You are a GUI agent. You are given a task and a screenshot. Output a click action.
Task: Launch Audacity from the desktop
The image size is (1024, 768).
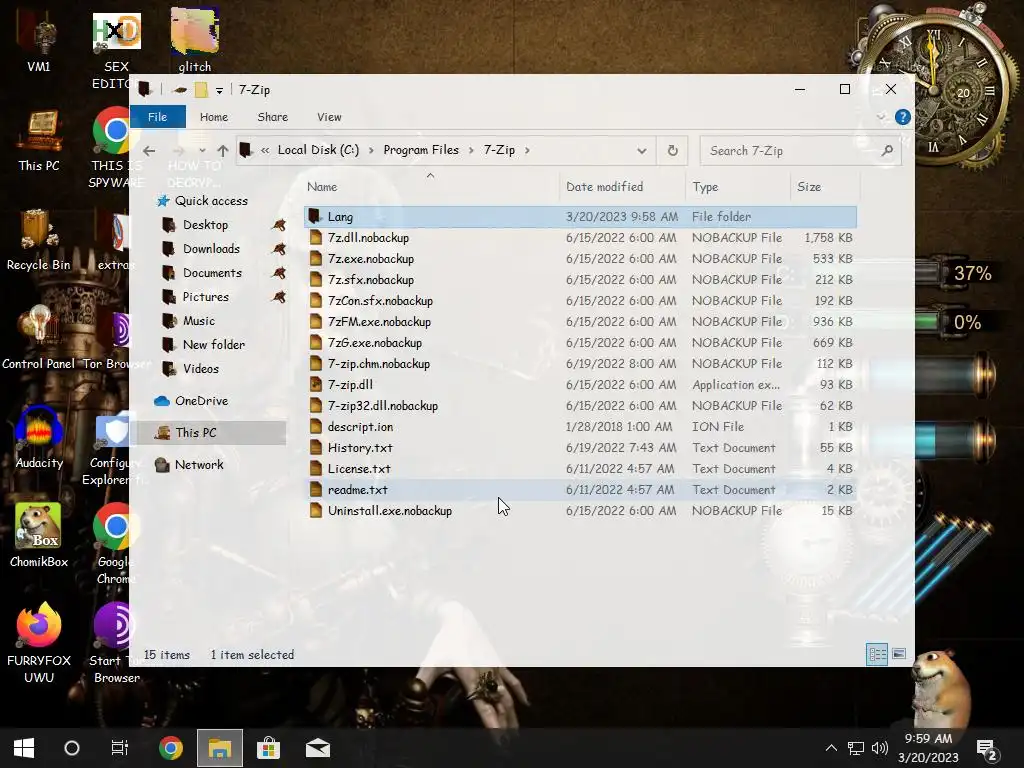point(39,438)
